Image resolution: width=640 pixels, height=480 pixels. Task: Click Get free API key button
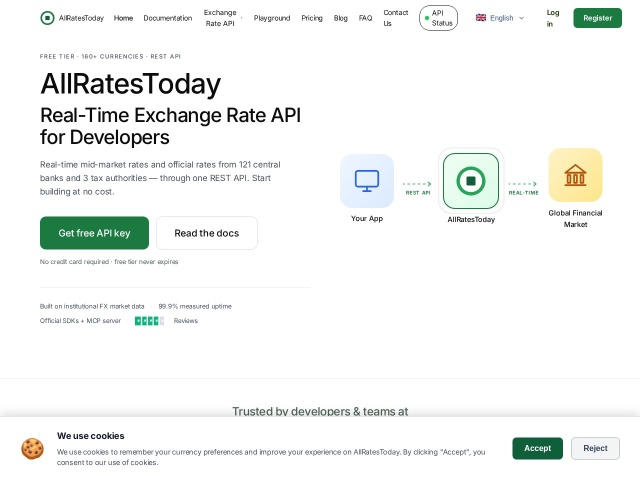tap(94, 233)
